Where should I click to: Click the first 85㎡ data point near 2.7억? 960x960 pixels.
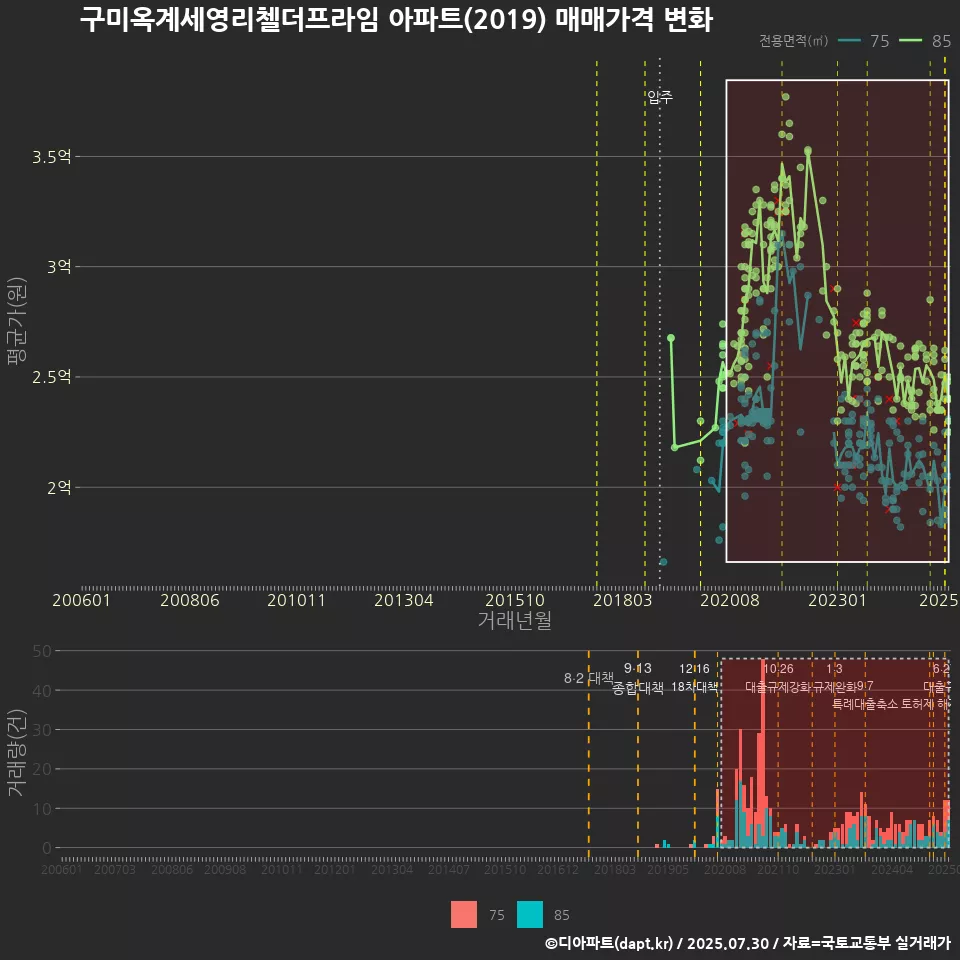[671, 338]
